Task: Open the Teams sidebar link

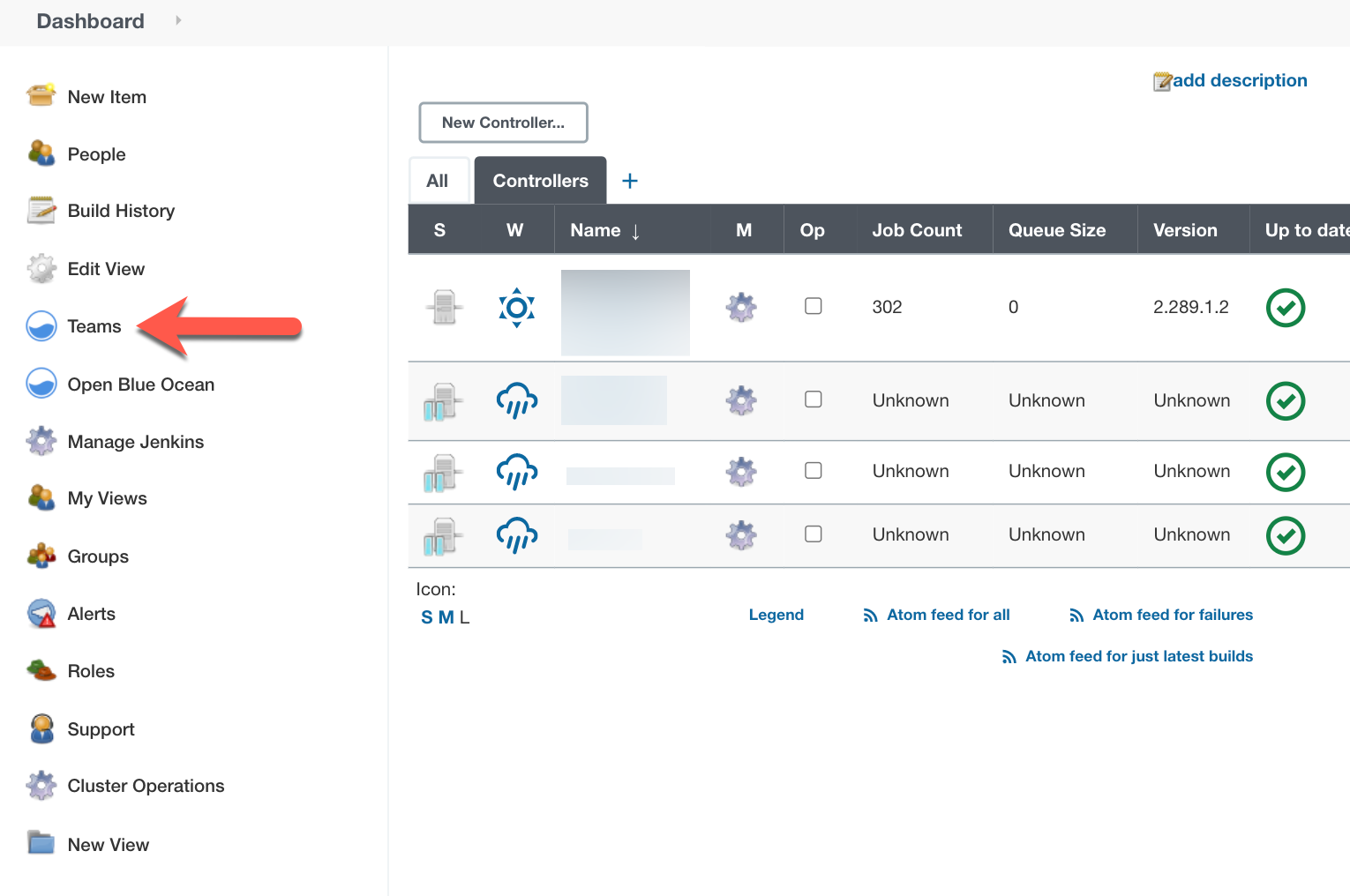Action: click(x=94, y=326)
